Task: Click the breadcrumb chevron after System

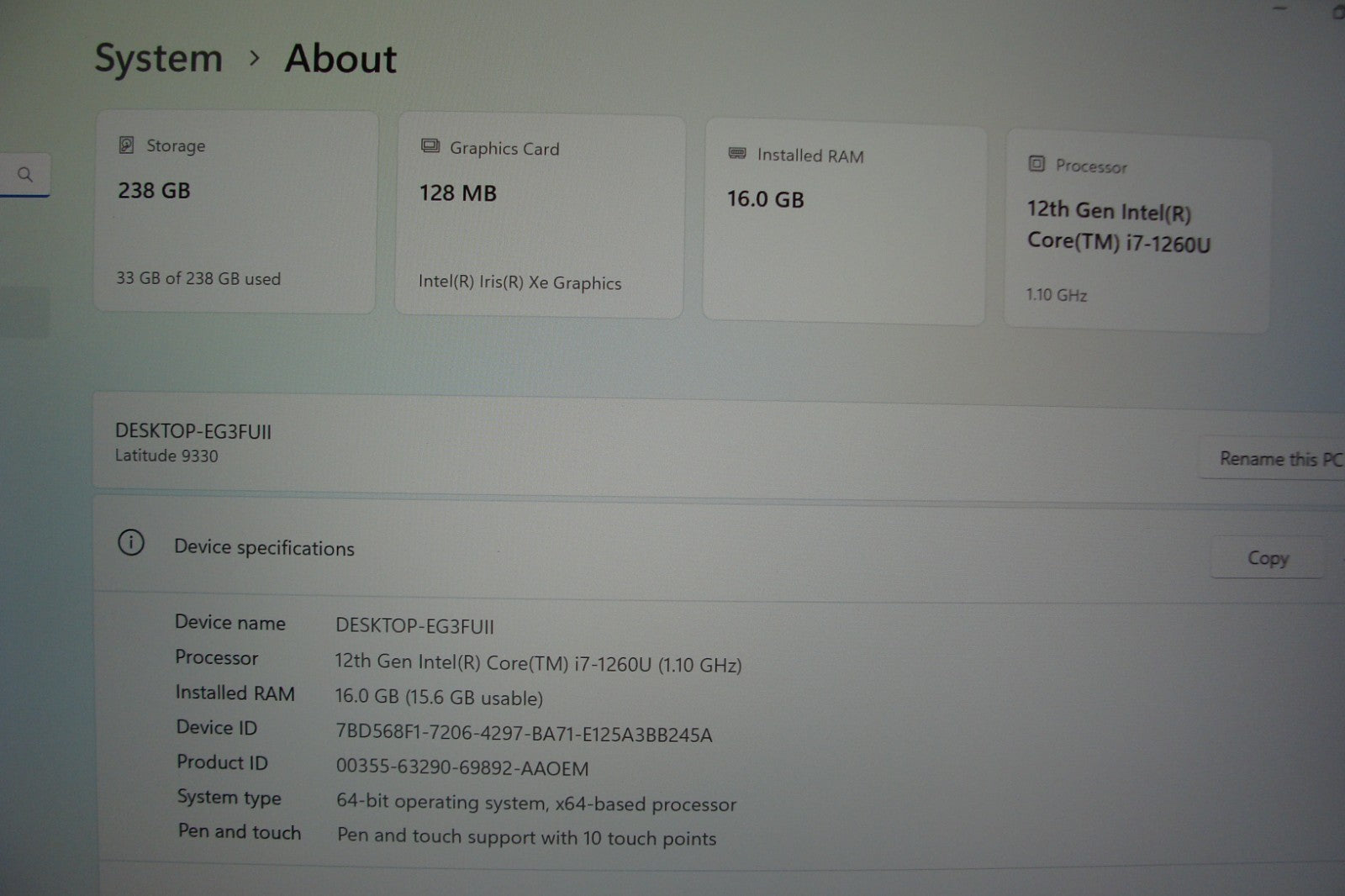Action: pyautogui.click(x=255, y=59)
